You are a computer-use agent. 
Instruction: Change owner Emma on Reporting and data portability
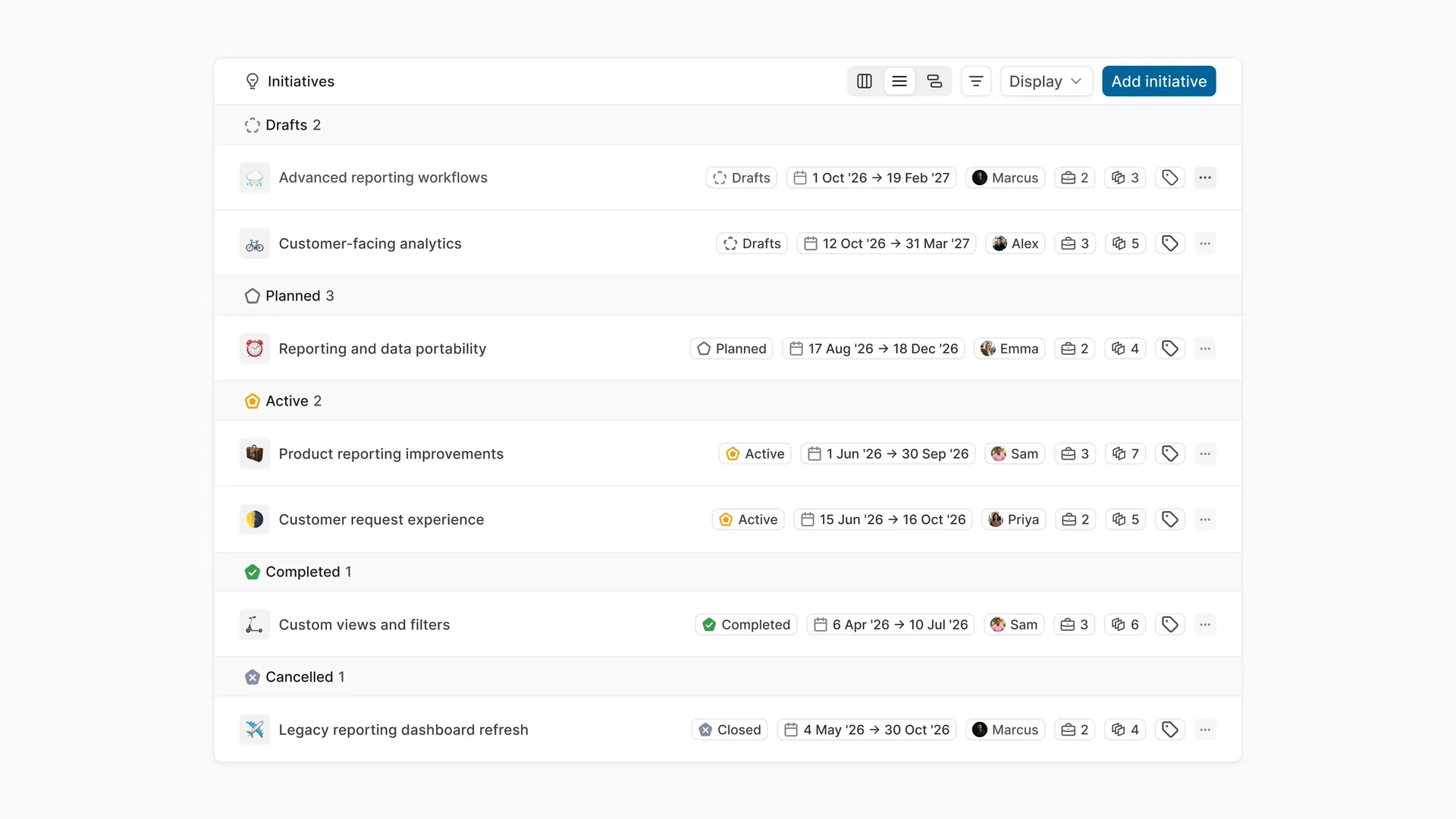[x=1009, y=349]
